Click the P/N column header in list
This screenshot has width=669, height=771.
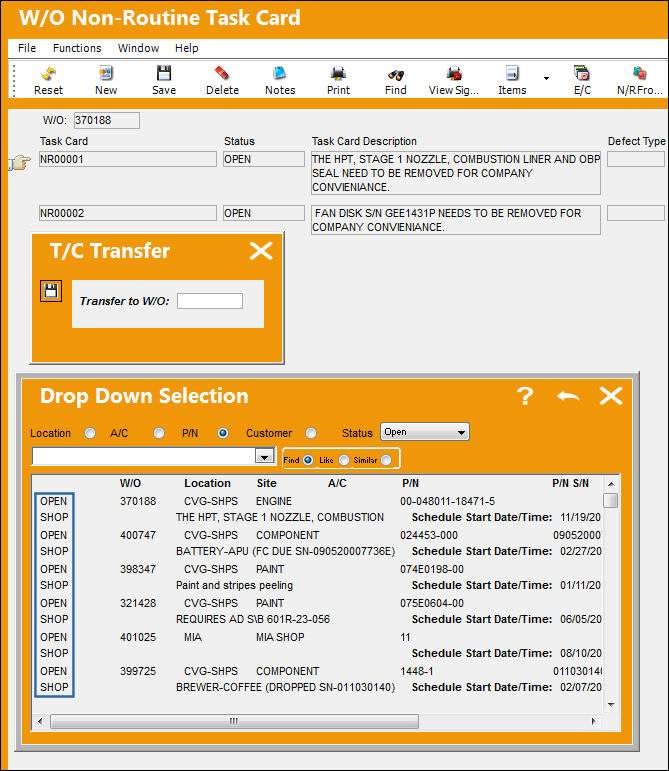click(410, 483)
